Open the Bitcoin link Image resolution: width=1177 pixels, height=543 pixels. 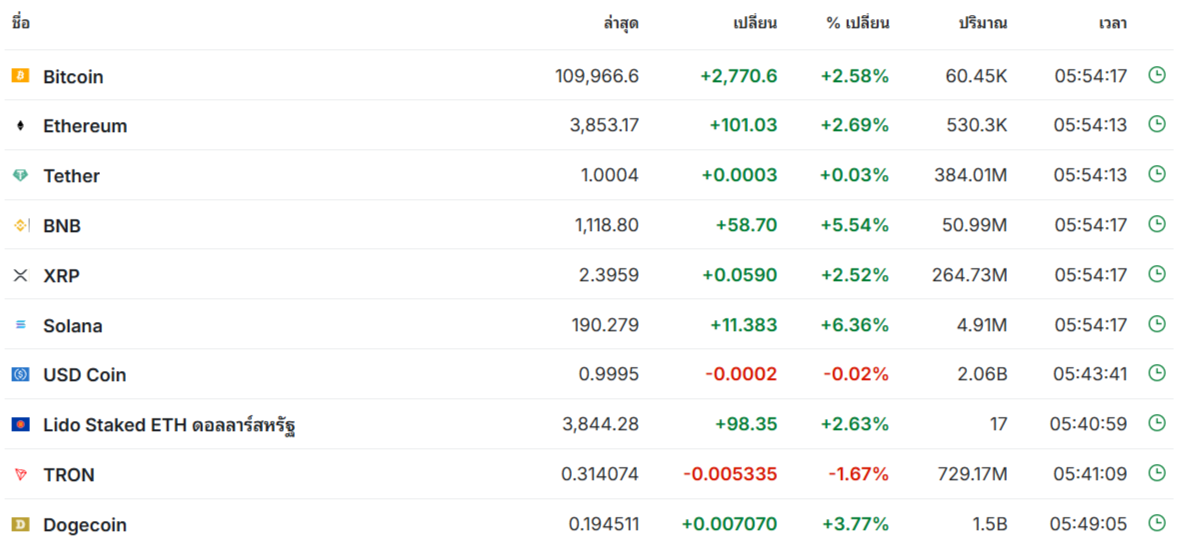tap(73, 77)
